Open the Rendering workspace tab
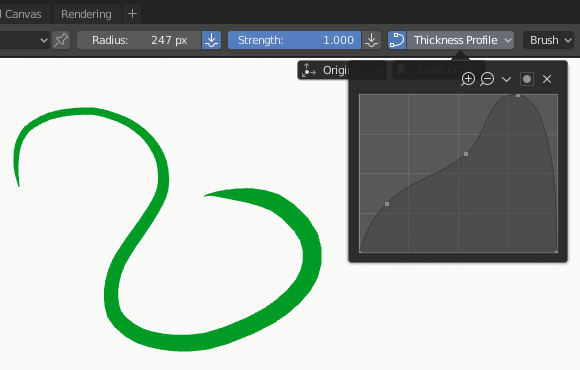580x370 pixels. 86,14
